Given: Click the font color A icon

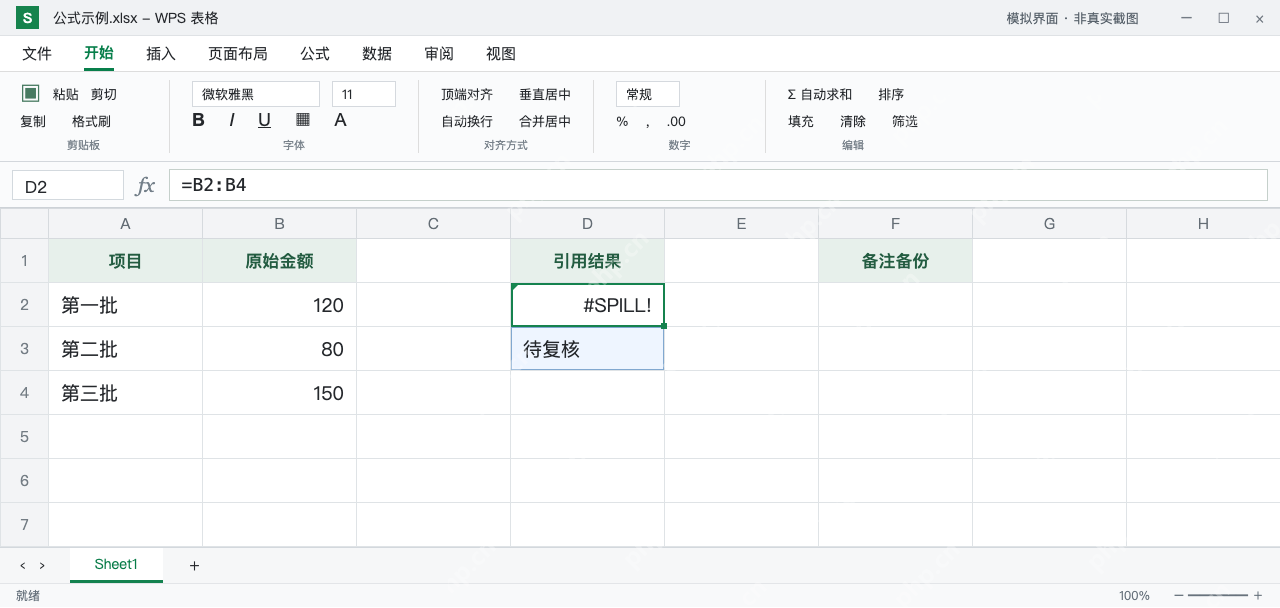Looking at the screenshot, I should [x=340, y=120].
